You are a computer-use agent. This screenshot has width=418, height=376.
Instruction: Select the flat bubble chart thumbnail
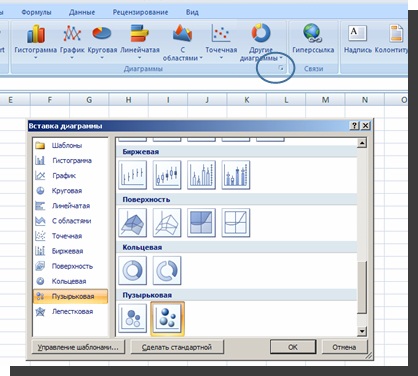132,318
